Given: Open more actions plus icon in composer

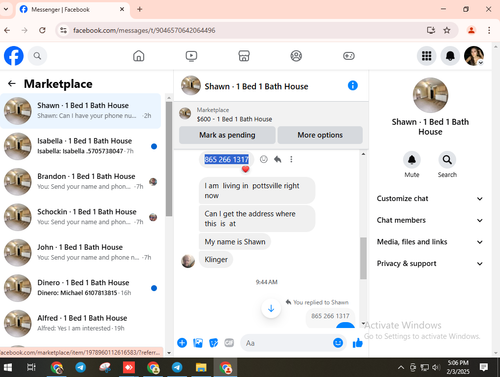Looking at the screenshot, I should click(182, 343).
